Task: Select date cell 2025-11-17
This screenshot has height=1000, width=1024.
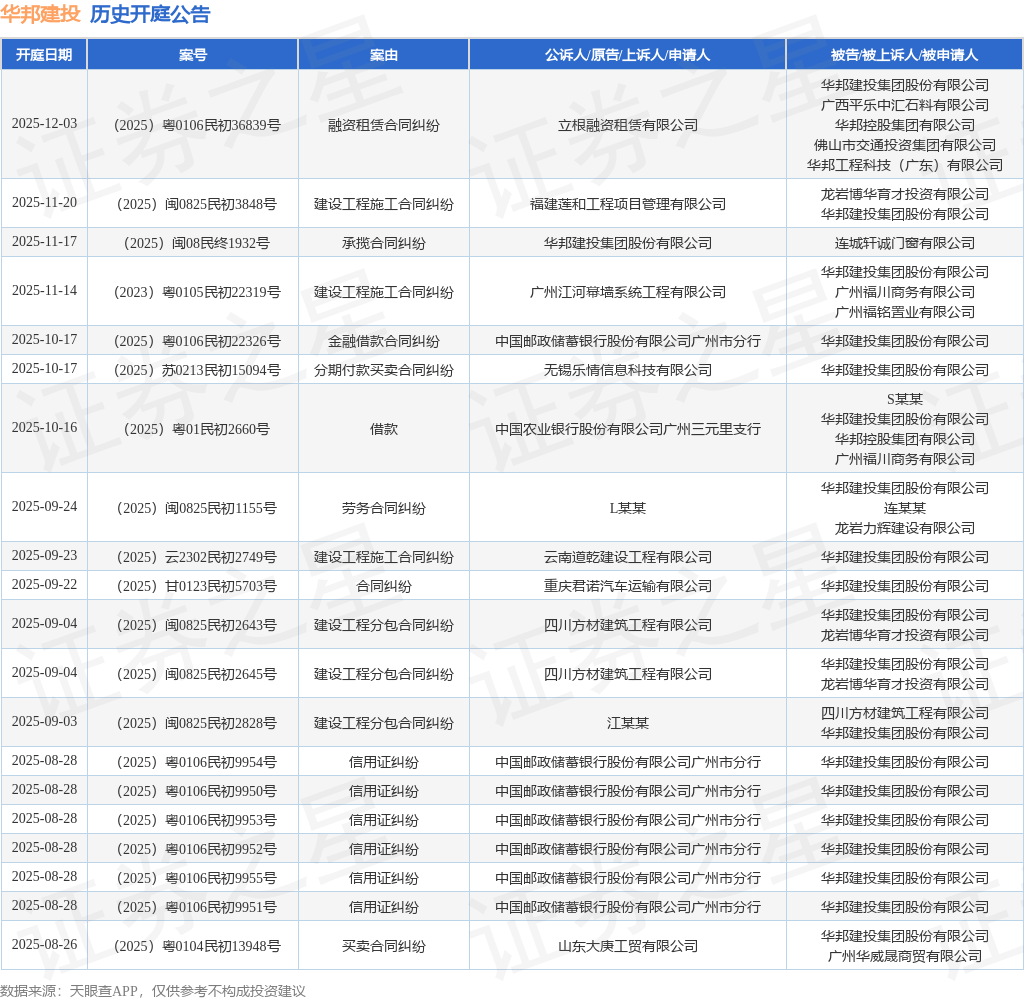Action: coord(44,242)
